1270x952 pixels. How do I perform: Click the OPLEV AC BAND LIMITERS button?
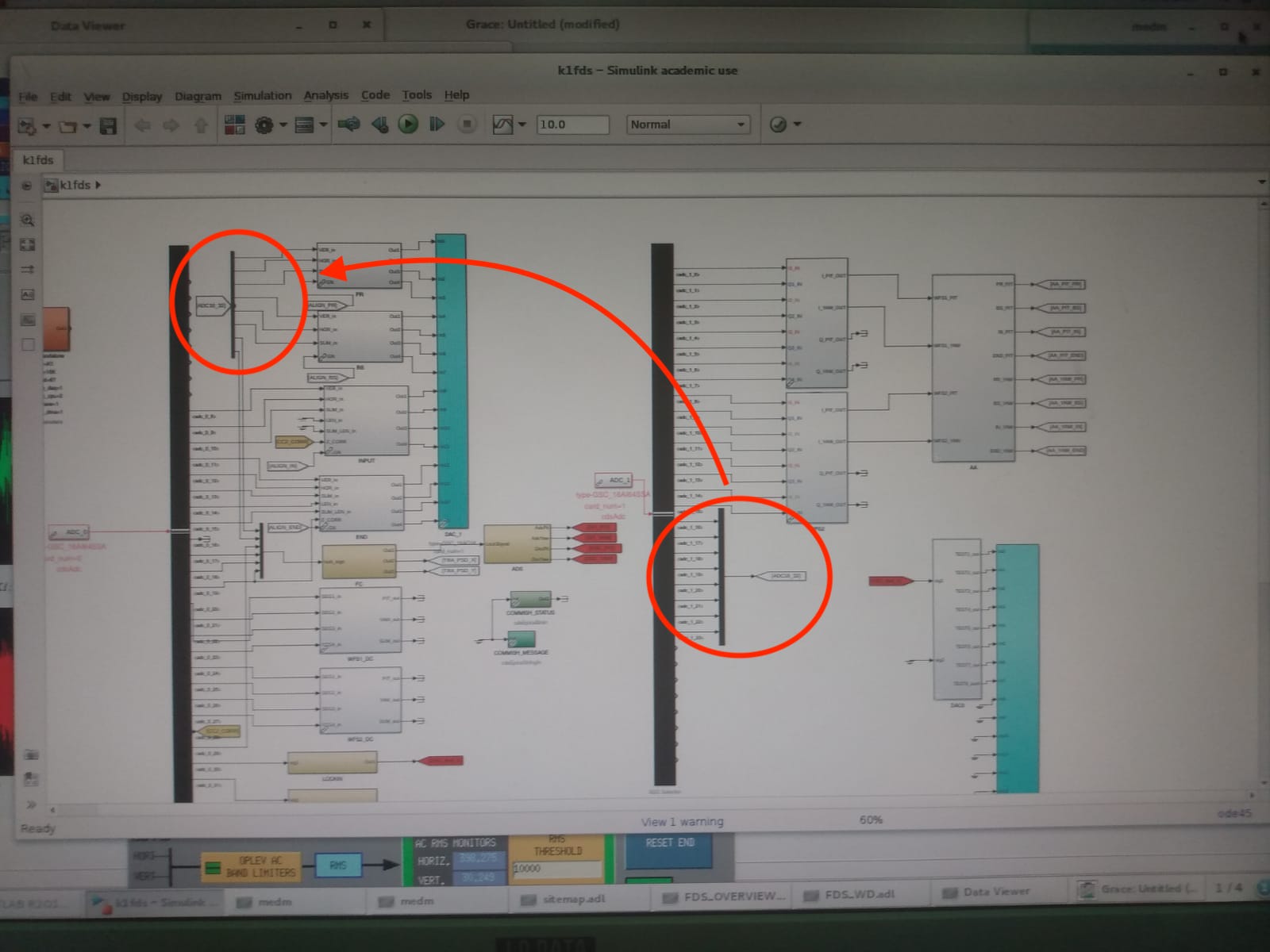[x=251, y=866]
